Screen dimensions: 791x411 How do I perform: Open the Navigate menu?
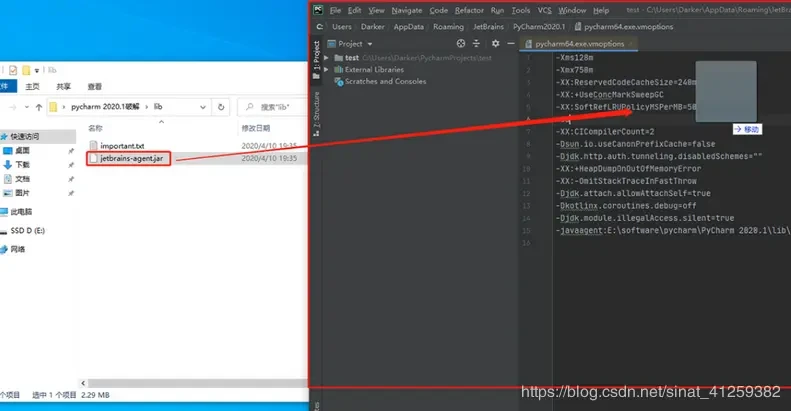406,10
